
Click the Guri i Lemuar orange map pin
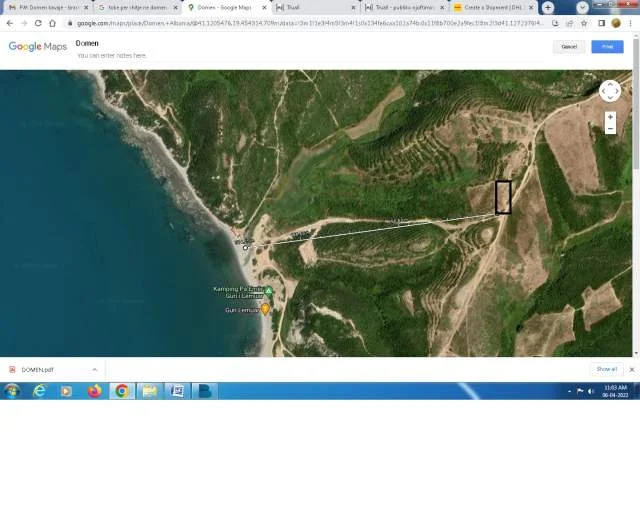(265, 310)
